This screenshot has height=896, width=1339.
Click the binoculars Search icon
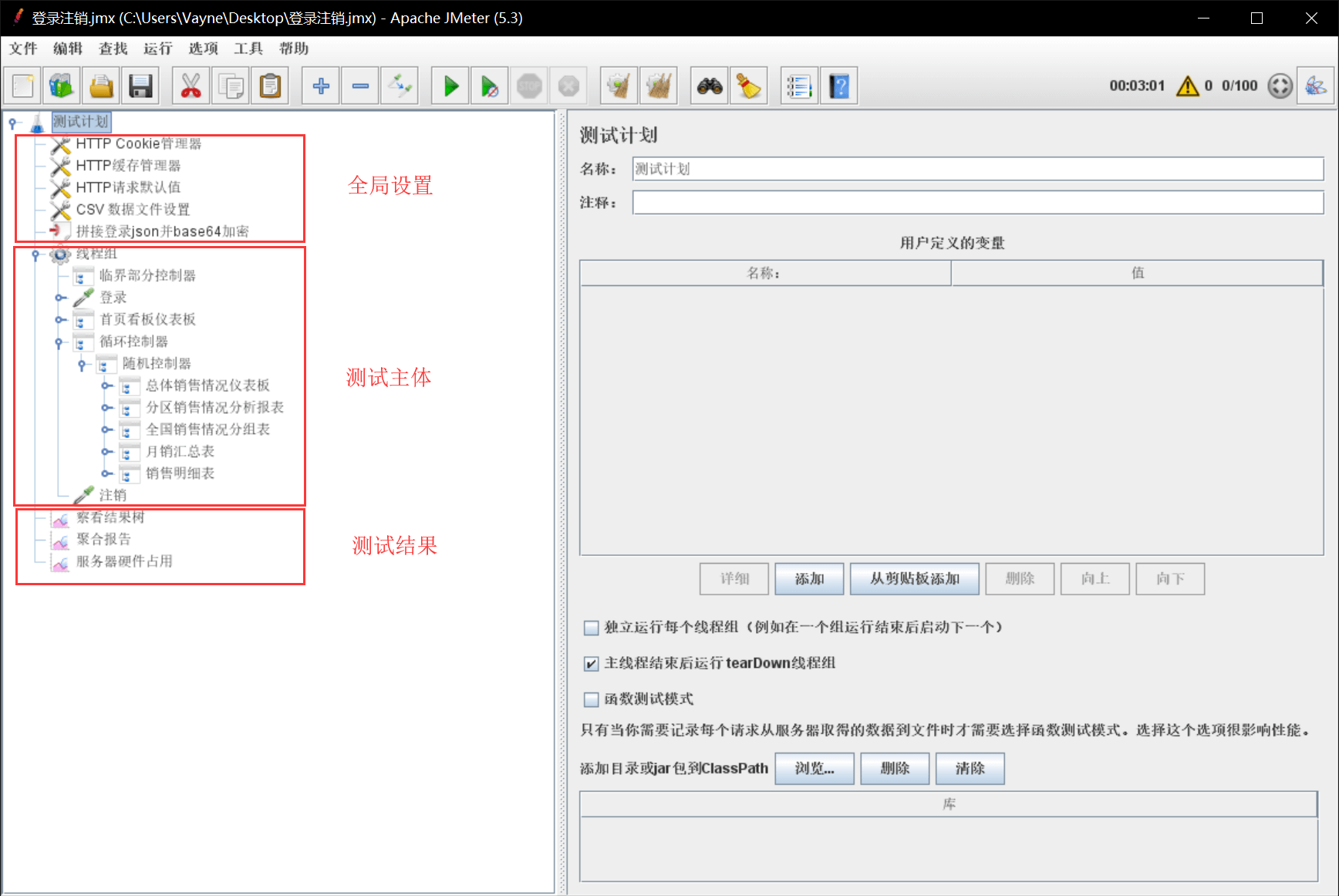pyautogui.click(x=710, y=86)
